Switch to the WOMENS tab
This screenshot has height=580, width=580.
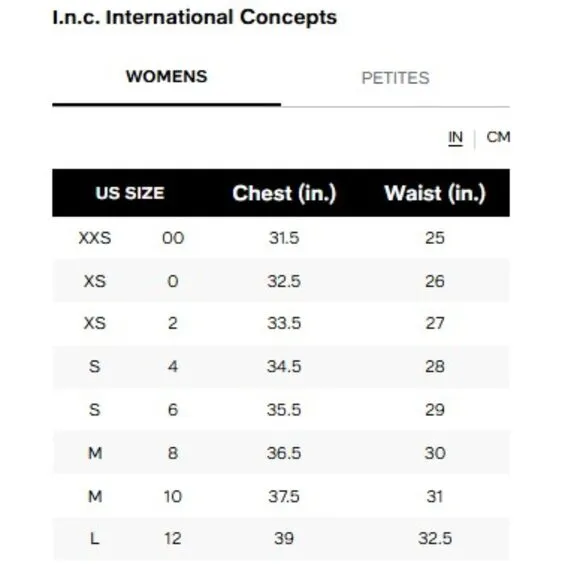(166, 77)
